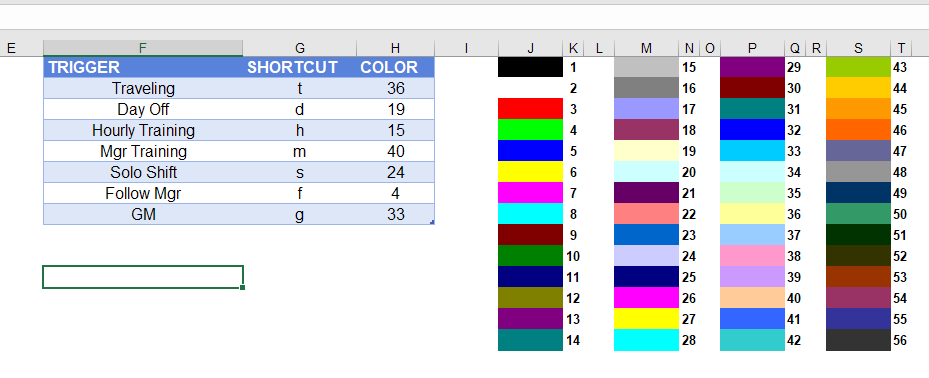The width and height of the screenshot is (929, 378).
Task: Select column P header
Action: (x=752, y=48)
